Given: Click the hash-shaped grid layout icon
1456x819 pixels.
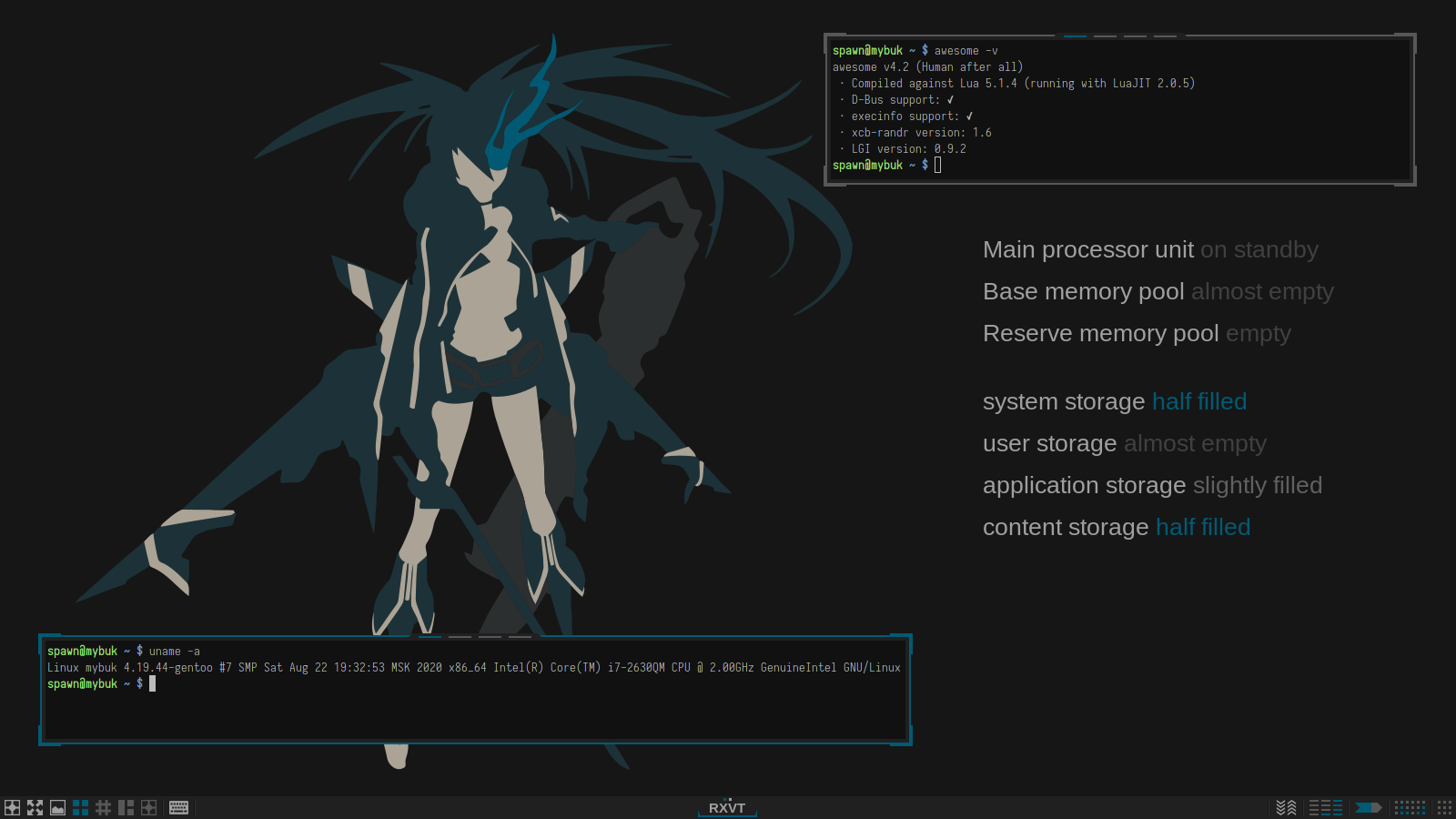Looking at the screenshot, I should [103, 807].
